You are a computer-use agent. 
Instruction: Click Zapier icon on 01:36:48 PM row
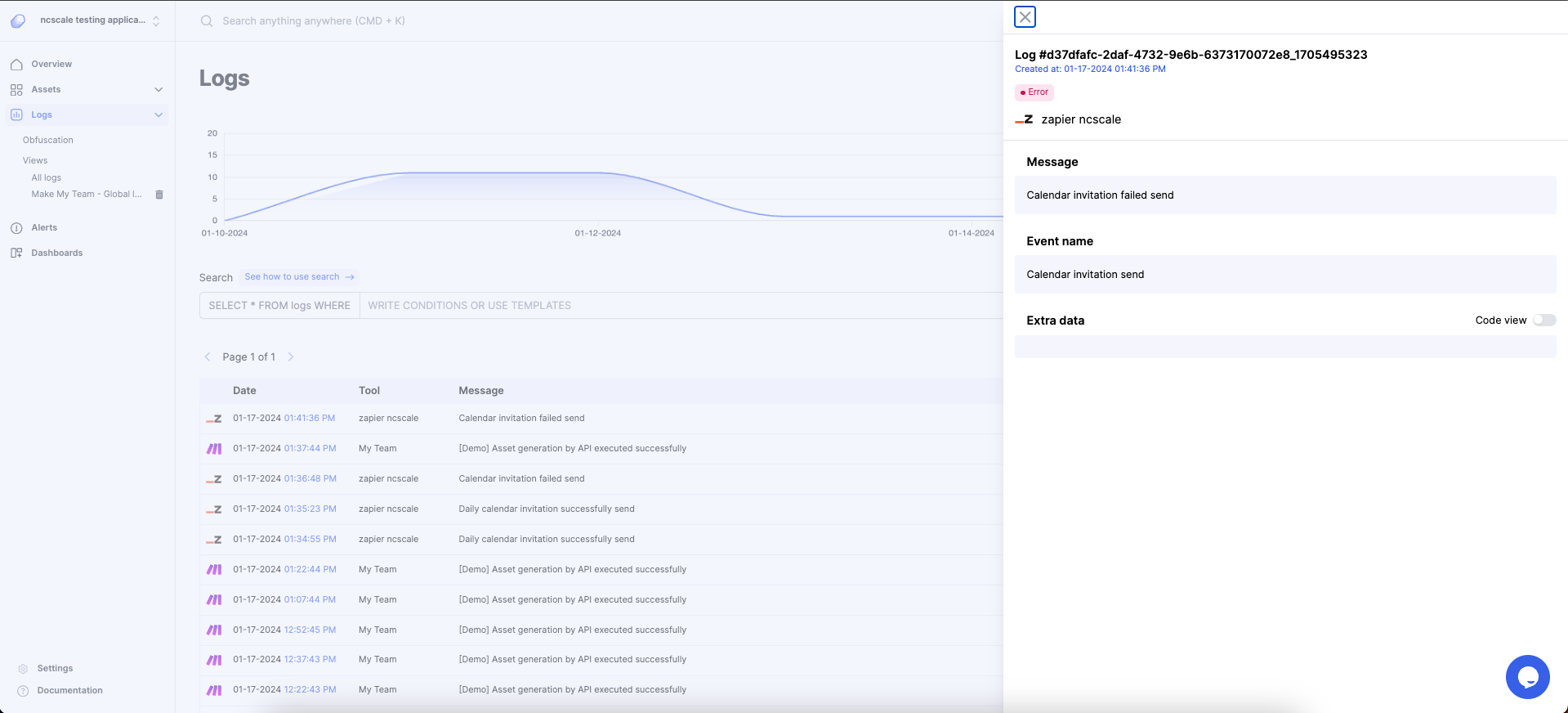pyautogui.click(x=214, y=479)
